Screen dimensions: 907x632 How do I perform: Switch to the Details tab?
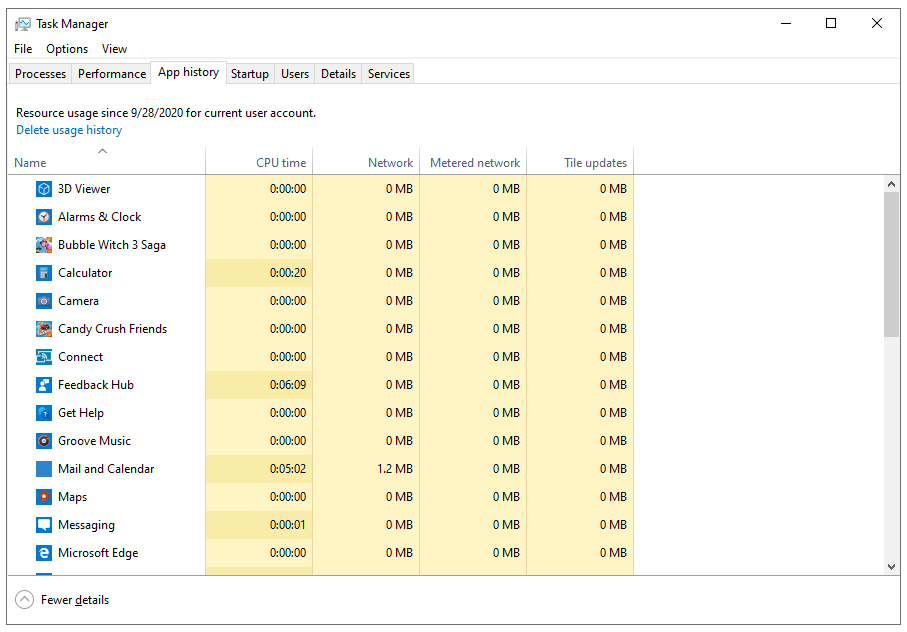[338, 74]
